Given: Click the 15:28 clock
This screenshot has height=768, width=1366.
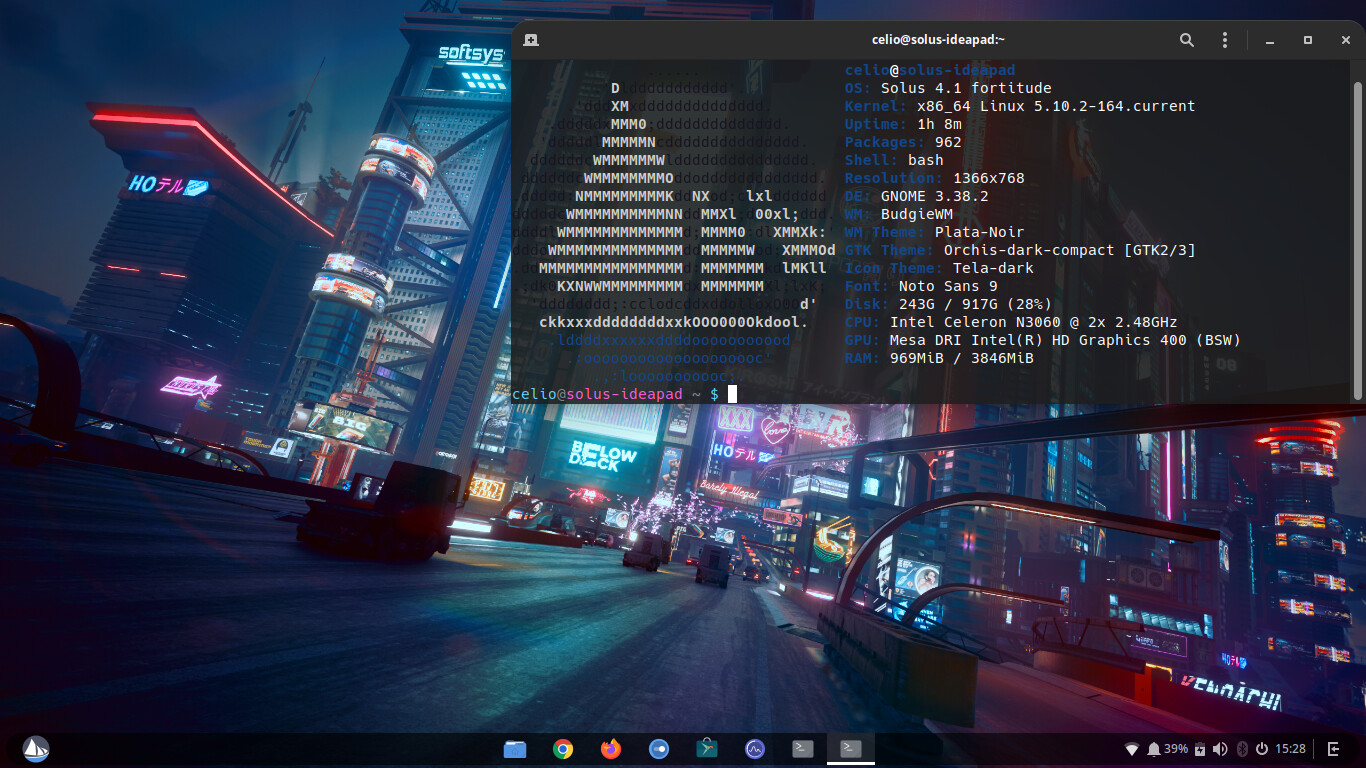Looking at the screenshot, I should [x=1291, y=749].
